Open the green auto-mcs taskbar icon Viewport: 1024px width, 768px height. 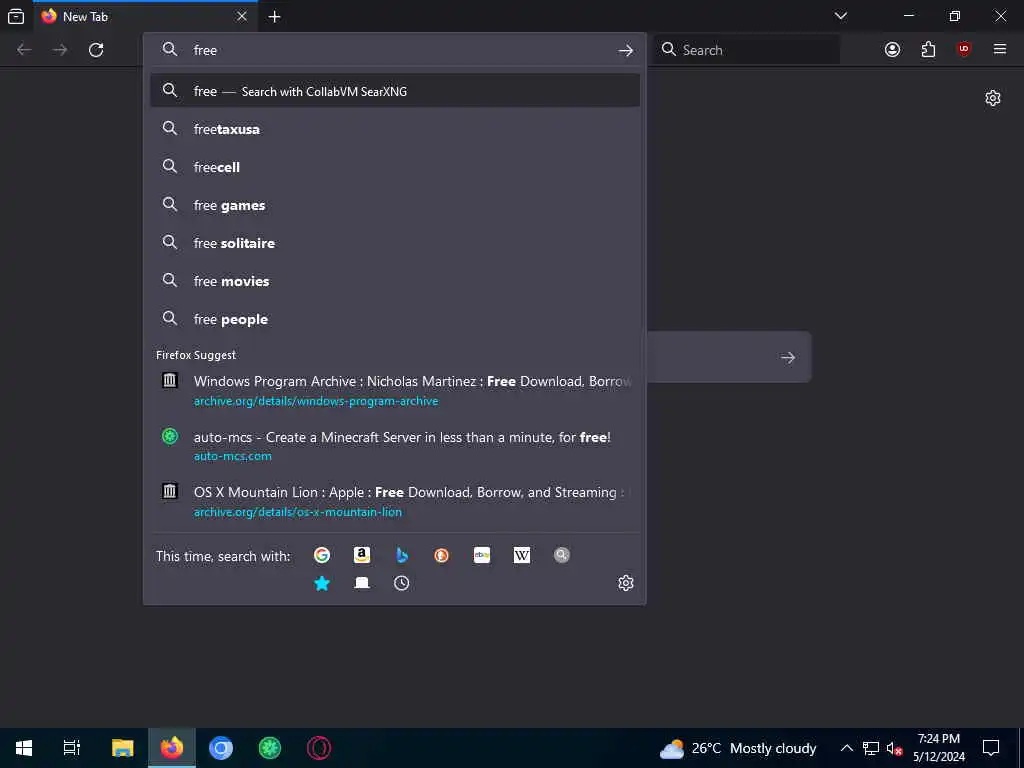pos(270,748)
